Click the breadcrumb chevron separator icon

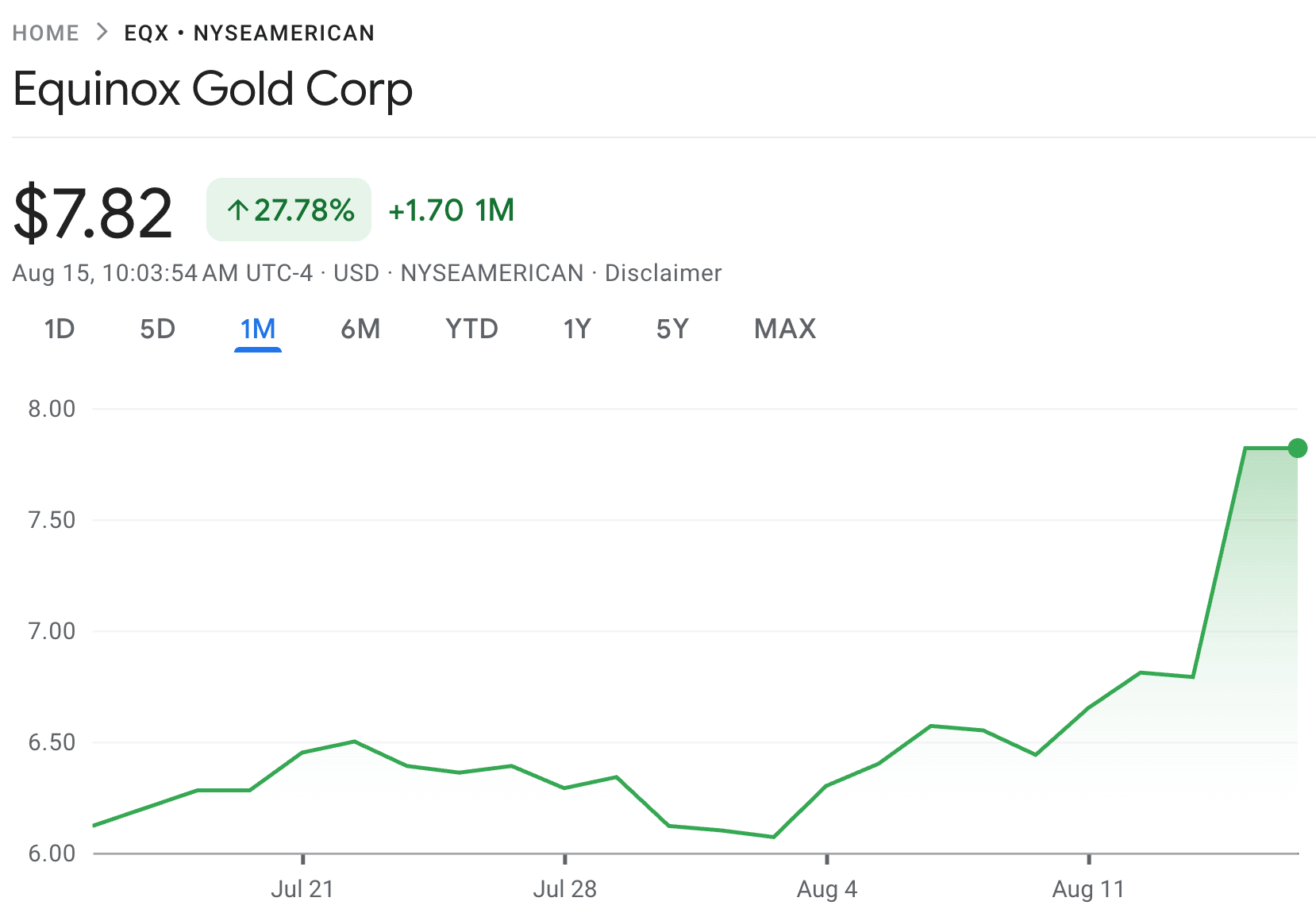click(102, 33)
